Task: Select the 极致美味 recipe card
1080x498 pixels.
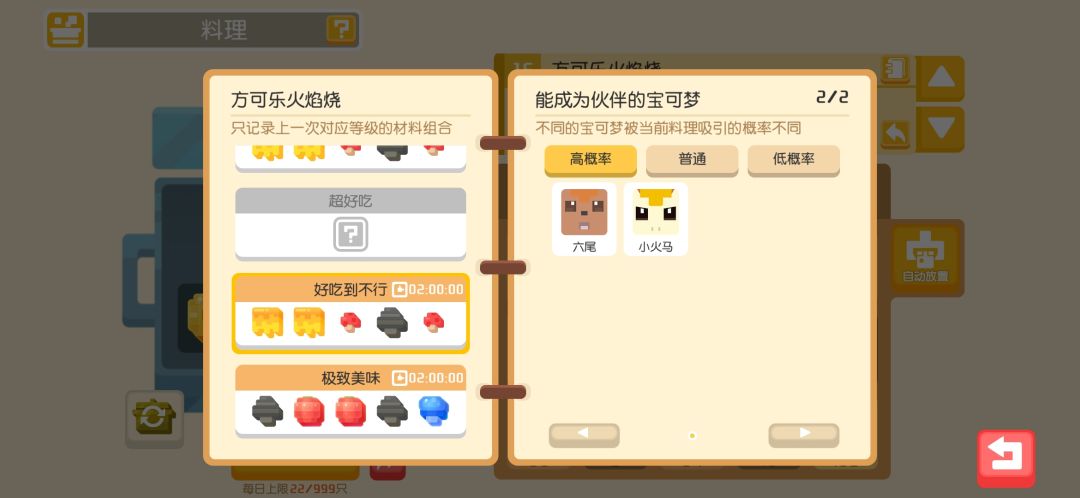Action: click(351, 401)
